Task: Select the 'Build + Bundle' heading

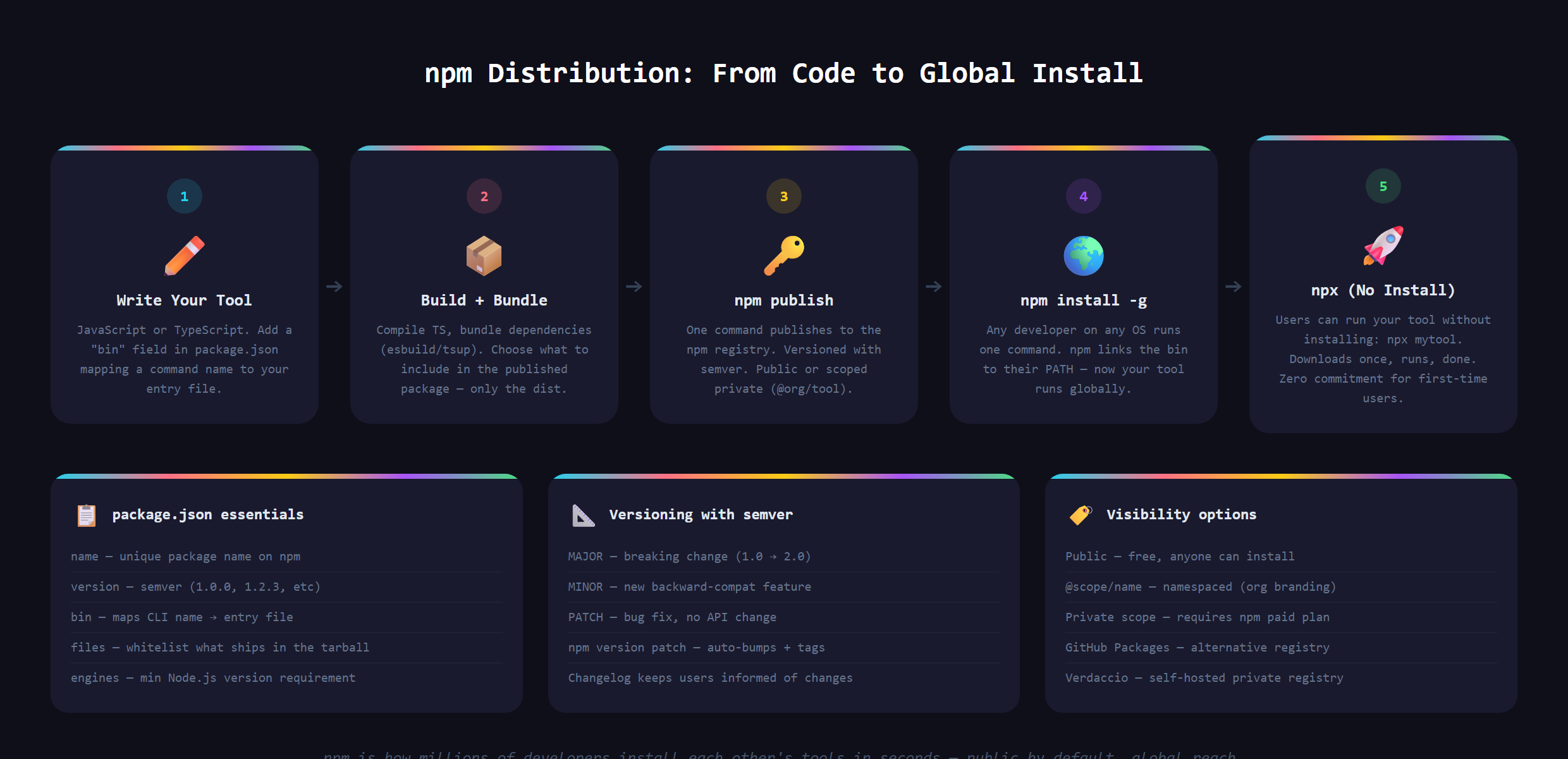Action: [484, 300]
